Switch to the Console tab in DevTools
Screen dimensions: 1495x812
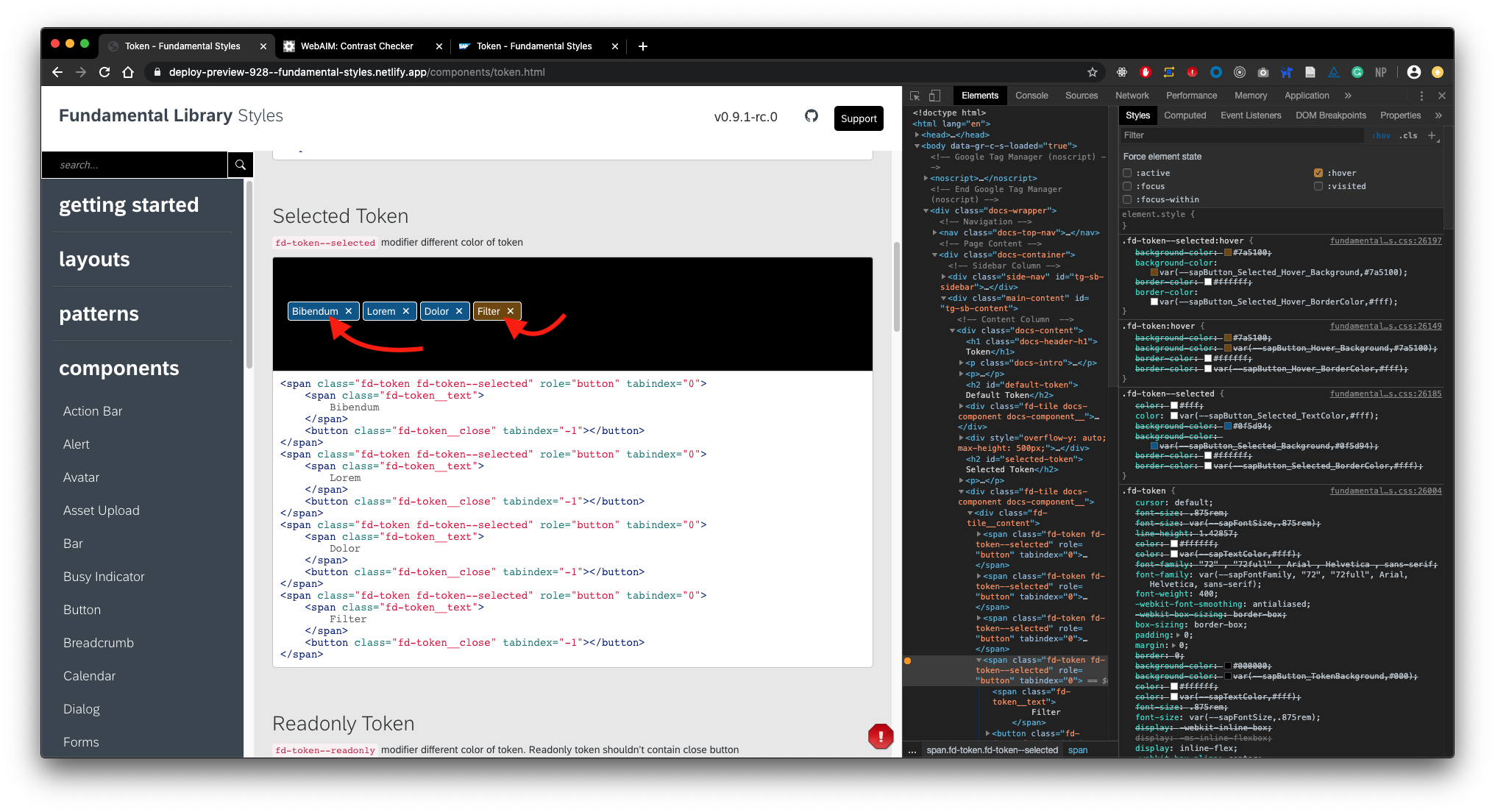1031,96
